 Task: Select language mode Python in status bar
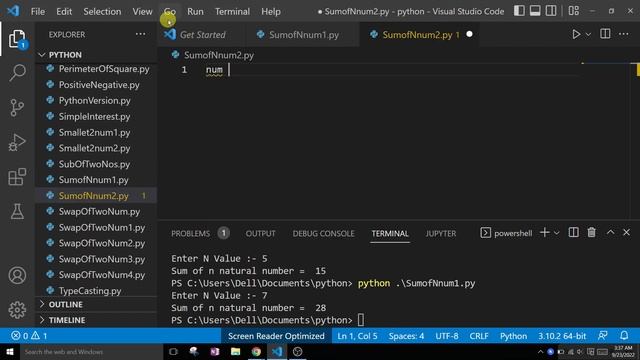tap(513, 336)
